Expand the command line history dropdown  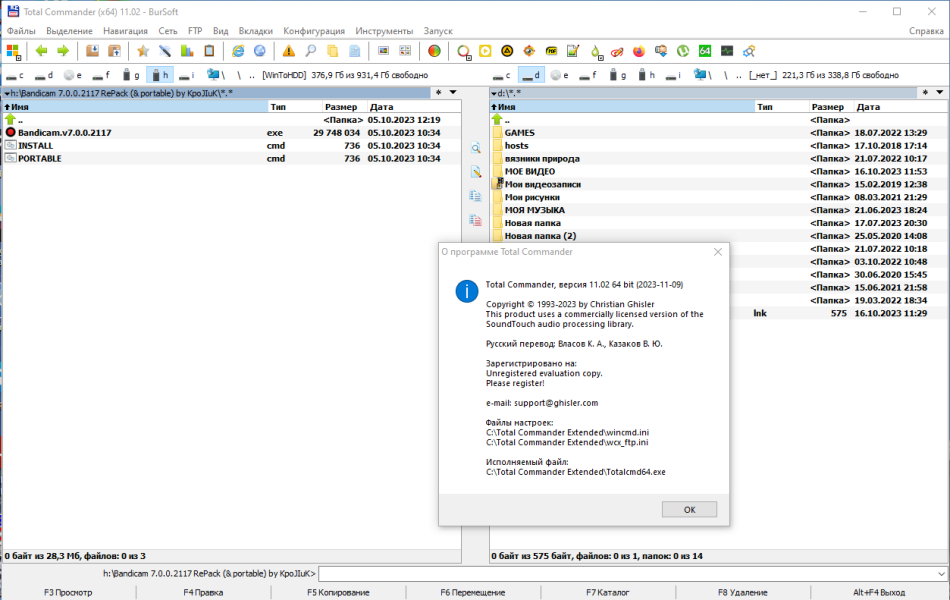click(x=941, y=573)
